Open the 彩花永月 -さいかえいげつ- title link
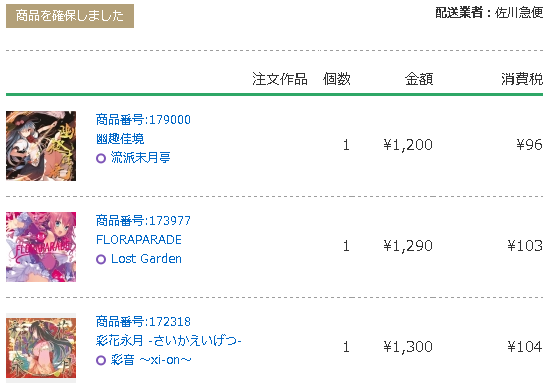This screenshot has width=550, height=385. [169, 340]
